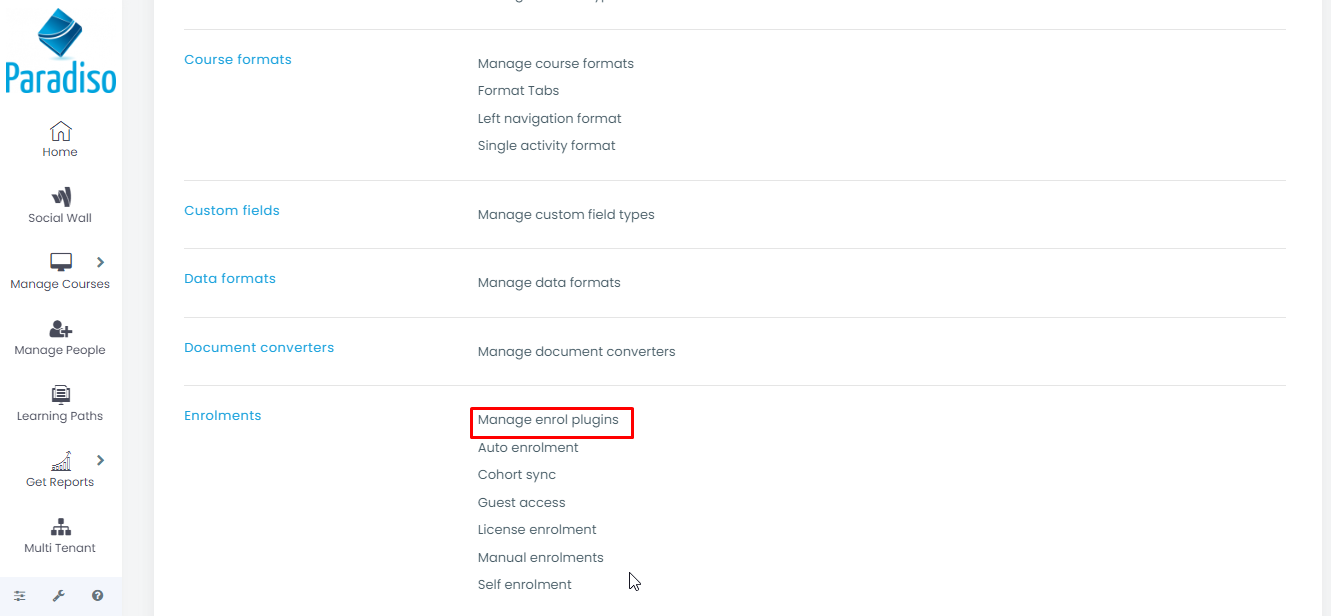Go to Self enrolment settings
Image resolution: width=1331 pixels, height=616 pixels.
[525, 585]
